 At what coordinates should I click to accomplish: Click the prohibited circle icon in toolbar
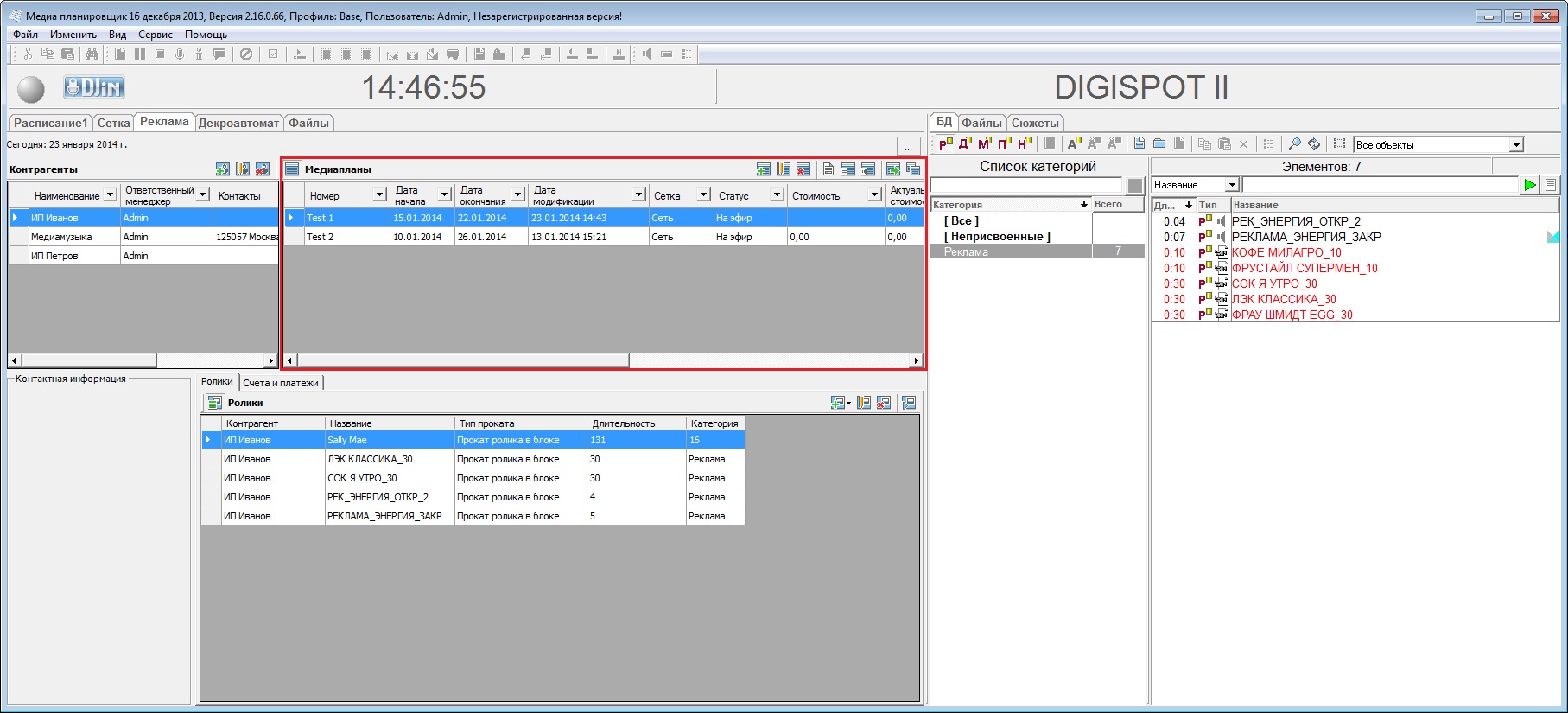246,54
